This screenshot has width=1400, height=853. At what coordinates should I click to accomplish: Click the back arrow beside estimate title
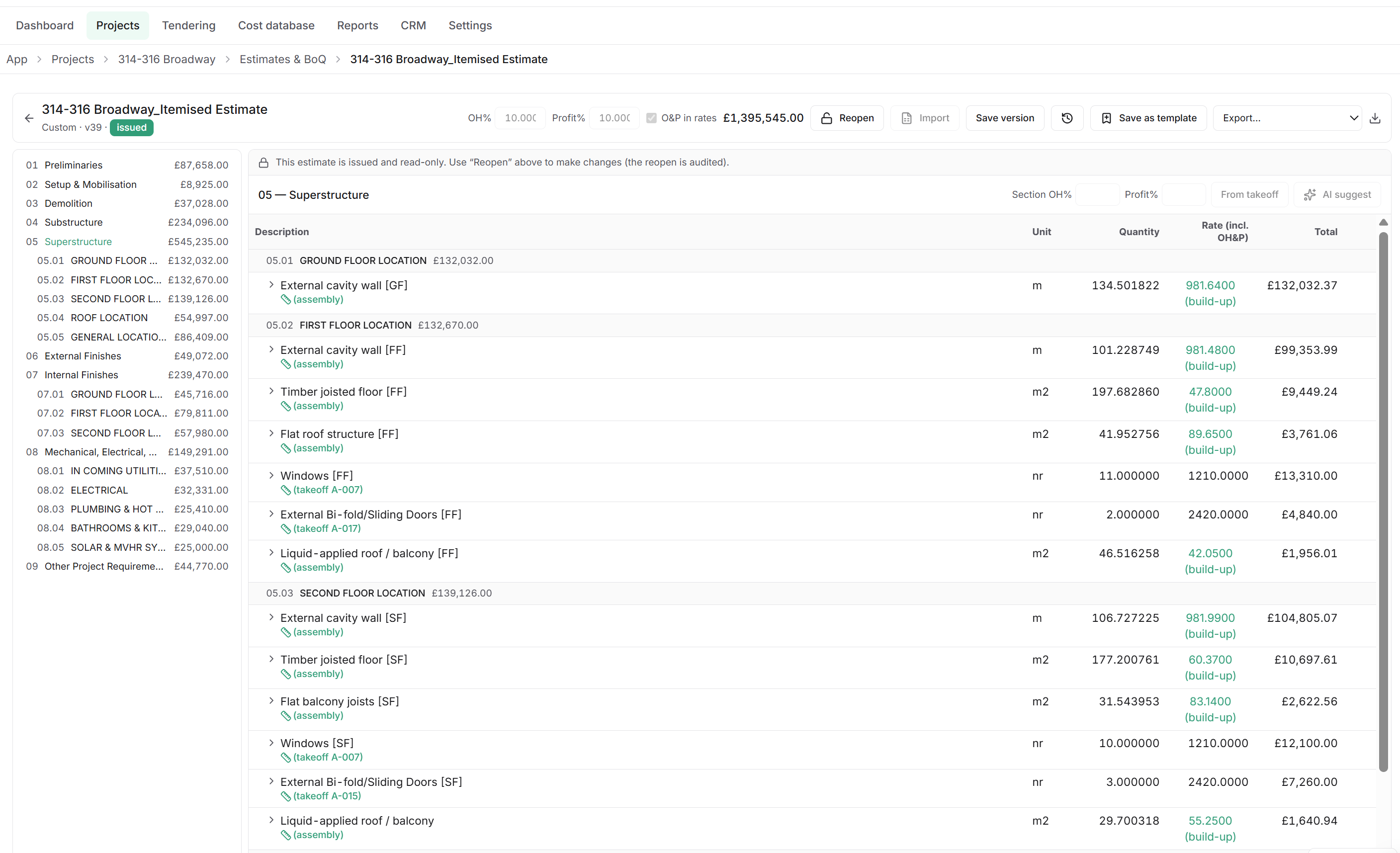(x=29, y=118)
